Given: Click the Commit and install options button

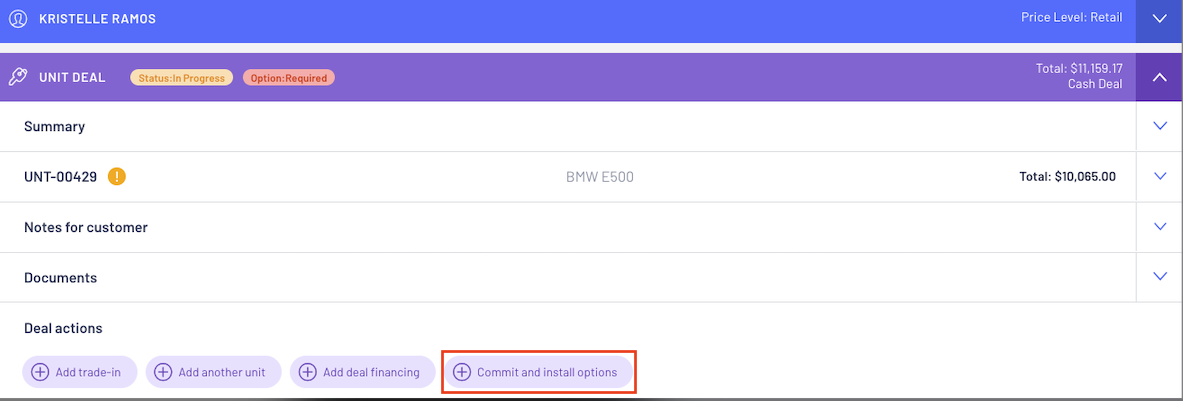Looking at the screenshot, I should pos(538,372).
